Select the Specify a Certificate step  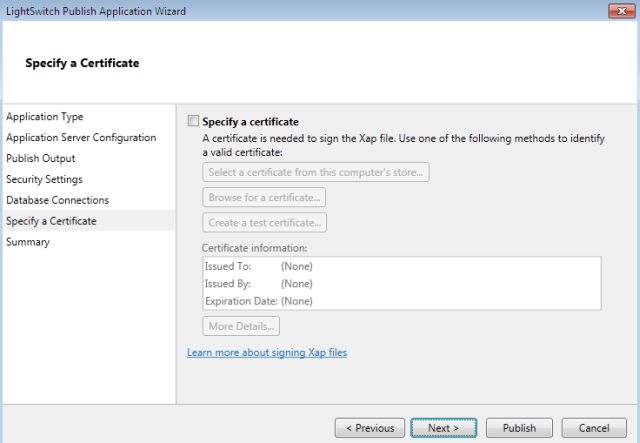[x=51, y=221]
